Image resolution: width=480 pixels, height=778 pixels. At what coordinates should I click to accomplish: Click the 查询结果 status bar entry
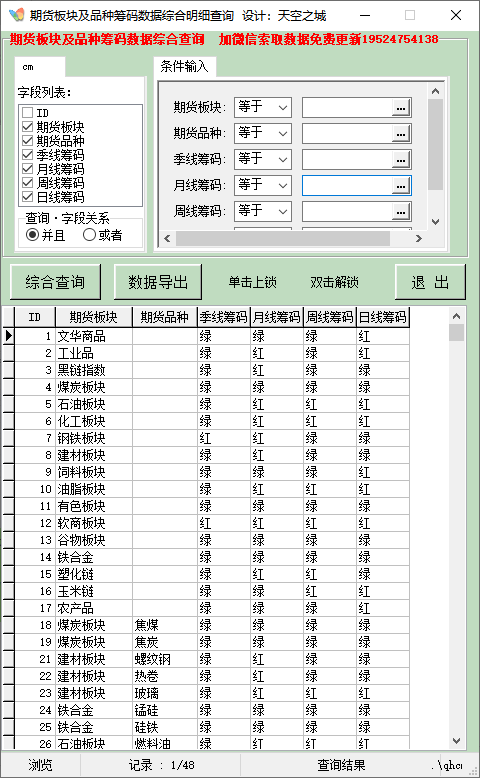click(x=341, y=765)
